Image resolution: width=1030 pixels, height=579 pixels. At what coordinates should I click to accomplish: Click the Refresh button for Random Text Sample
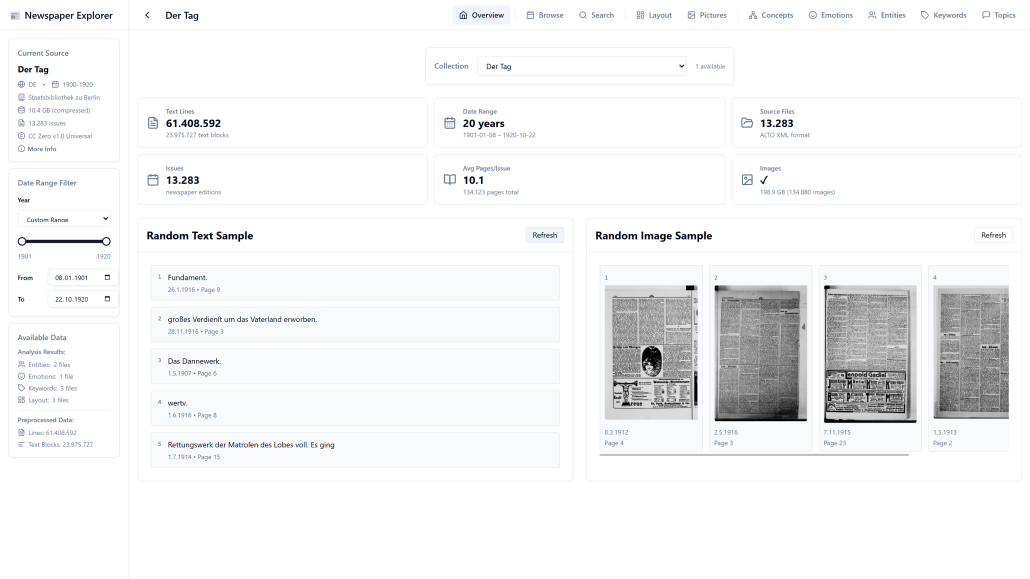pos(544,234)
